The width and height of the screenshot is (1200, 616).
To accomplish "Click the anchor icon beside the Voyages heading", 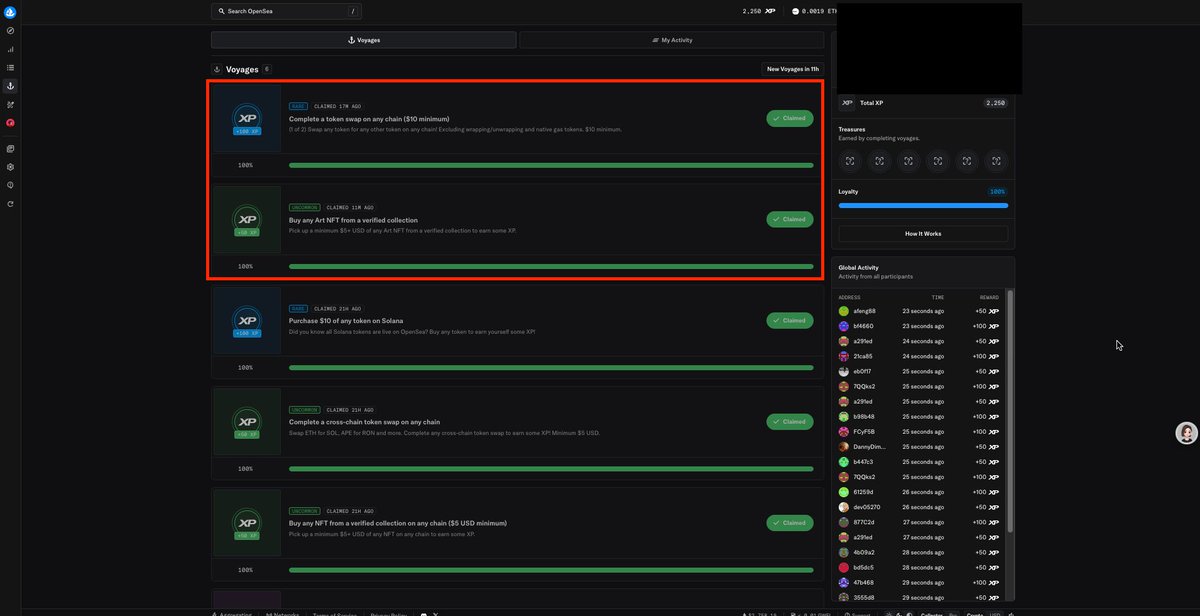I will click(x=218, y=69).
